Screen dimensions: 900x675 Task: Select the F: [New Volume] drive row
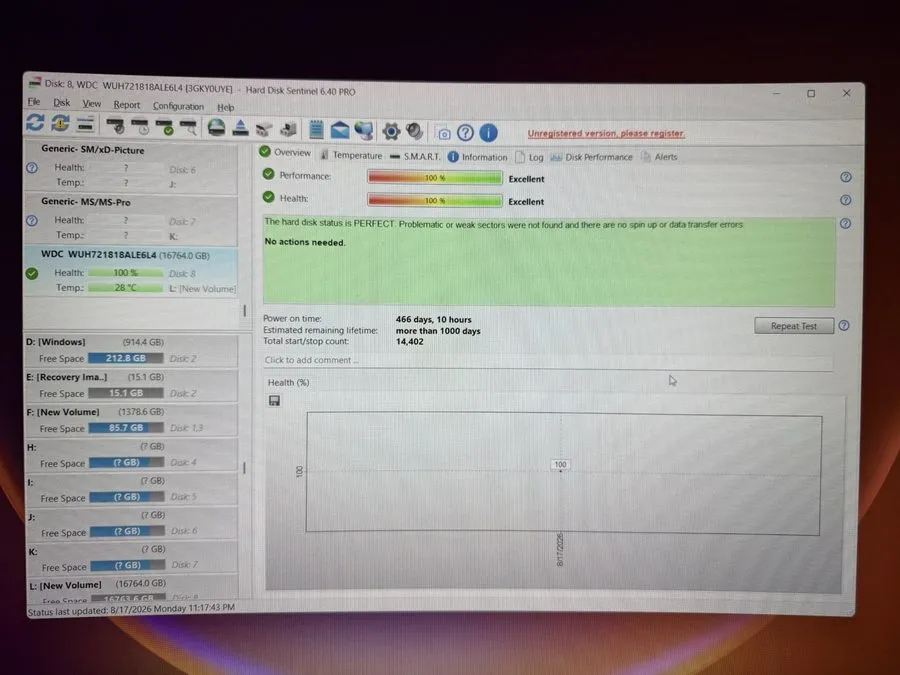131,420
